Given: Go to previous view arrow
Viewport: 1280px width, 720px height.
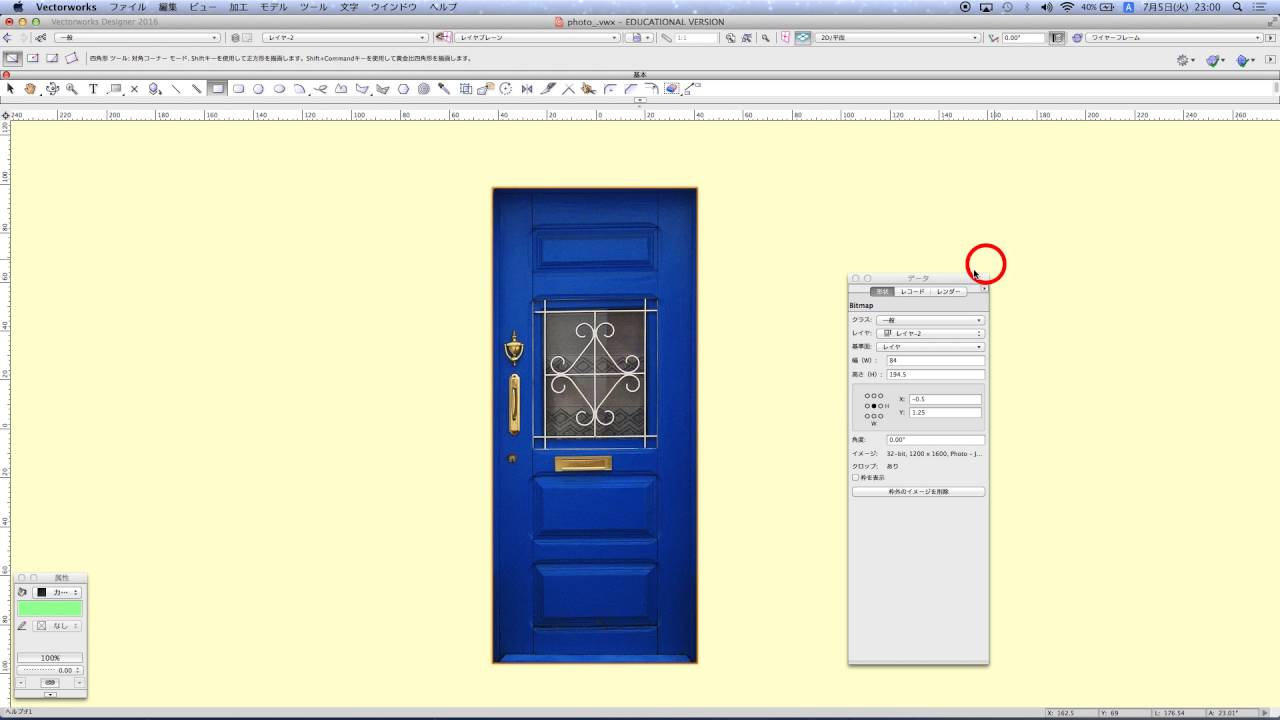Looking at the screenshot, I should point(7,38).
